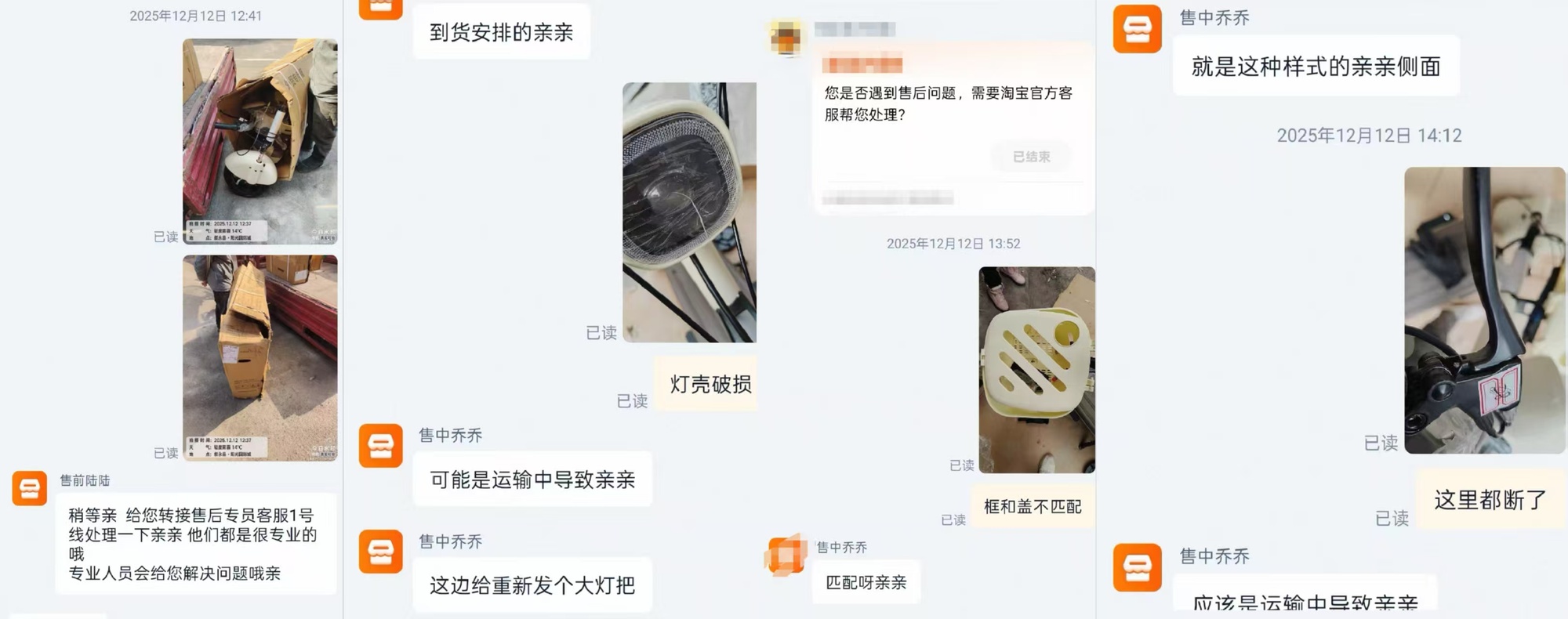Tap the avatar beside 这边给重新发个大灯把

(381, 552)
